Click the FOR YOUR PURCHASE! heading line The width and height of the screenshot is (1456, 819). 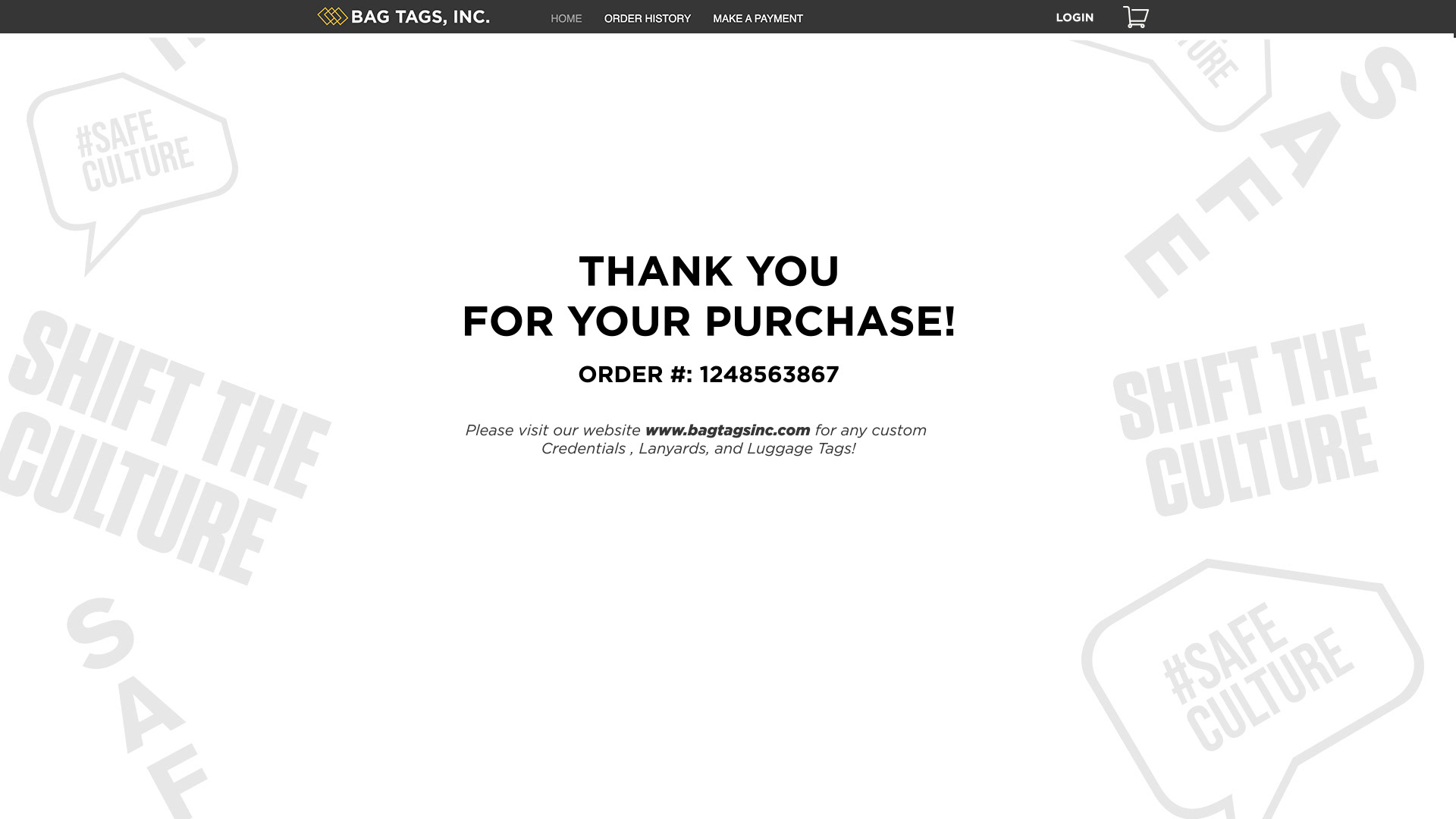pos(709,322)
